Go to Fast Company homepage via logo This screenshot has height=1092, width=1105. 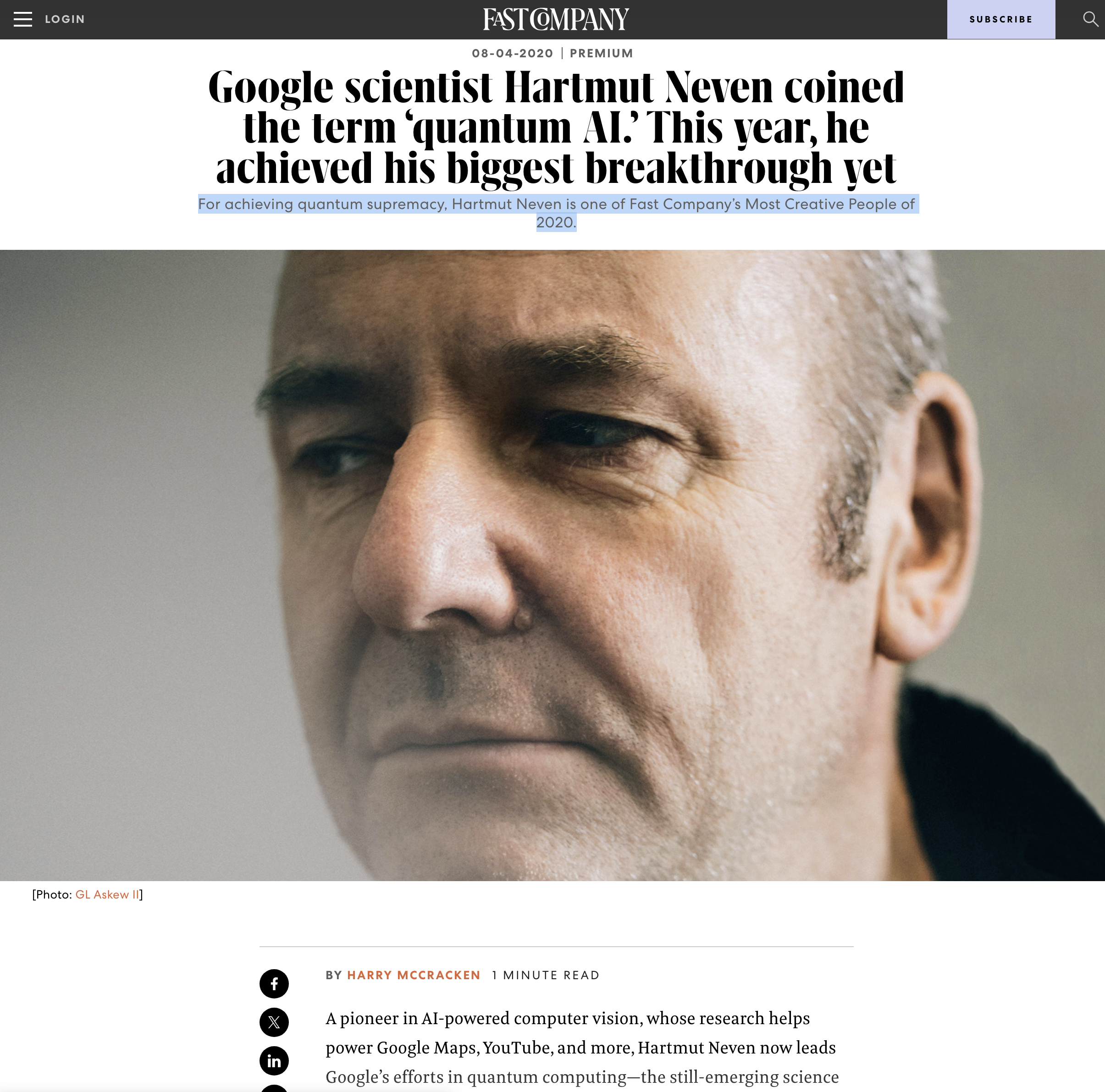coord(555,19)
